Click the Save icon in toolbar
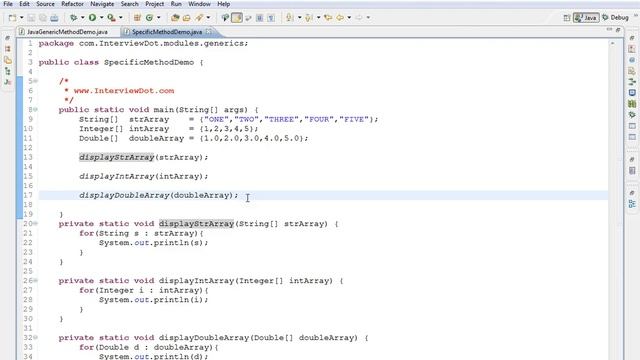This screenshot has width=640, height=360. pyautogui.click(x=31, y=18)
